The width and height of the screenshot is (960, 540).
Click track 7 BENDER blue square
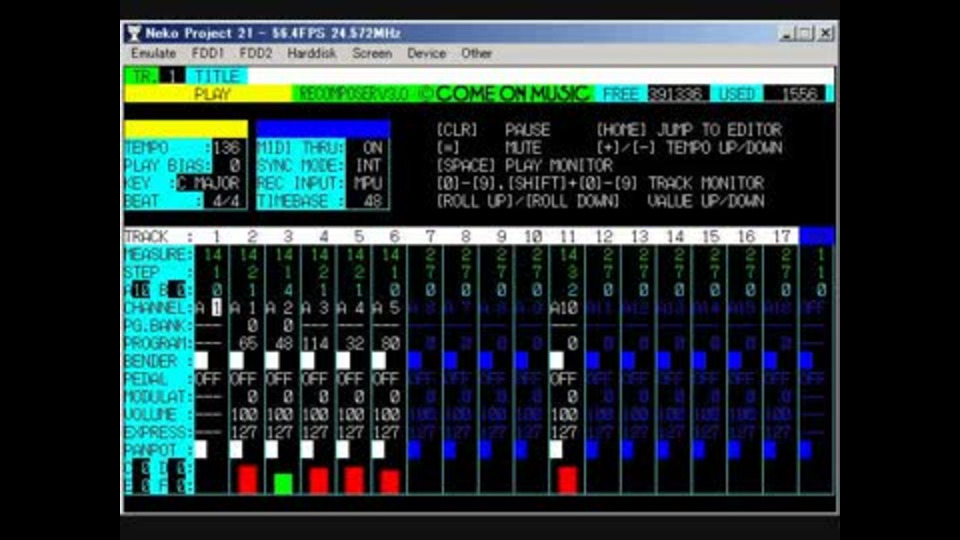coord(414,361)
